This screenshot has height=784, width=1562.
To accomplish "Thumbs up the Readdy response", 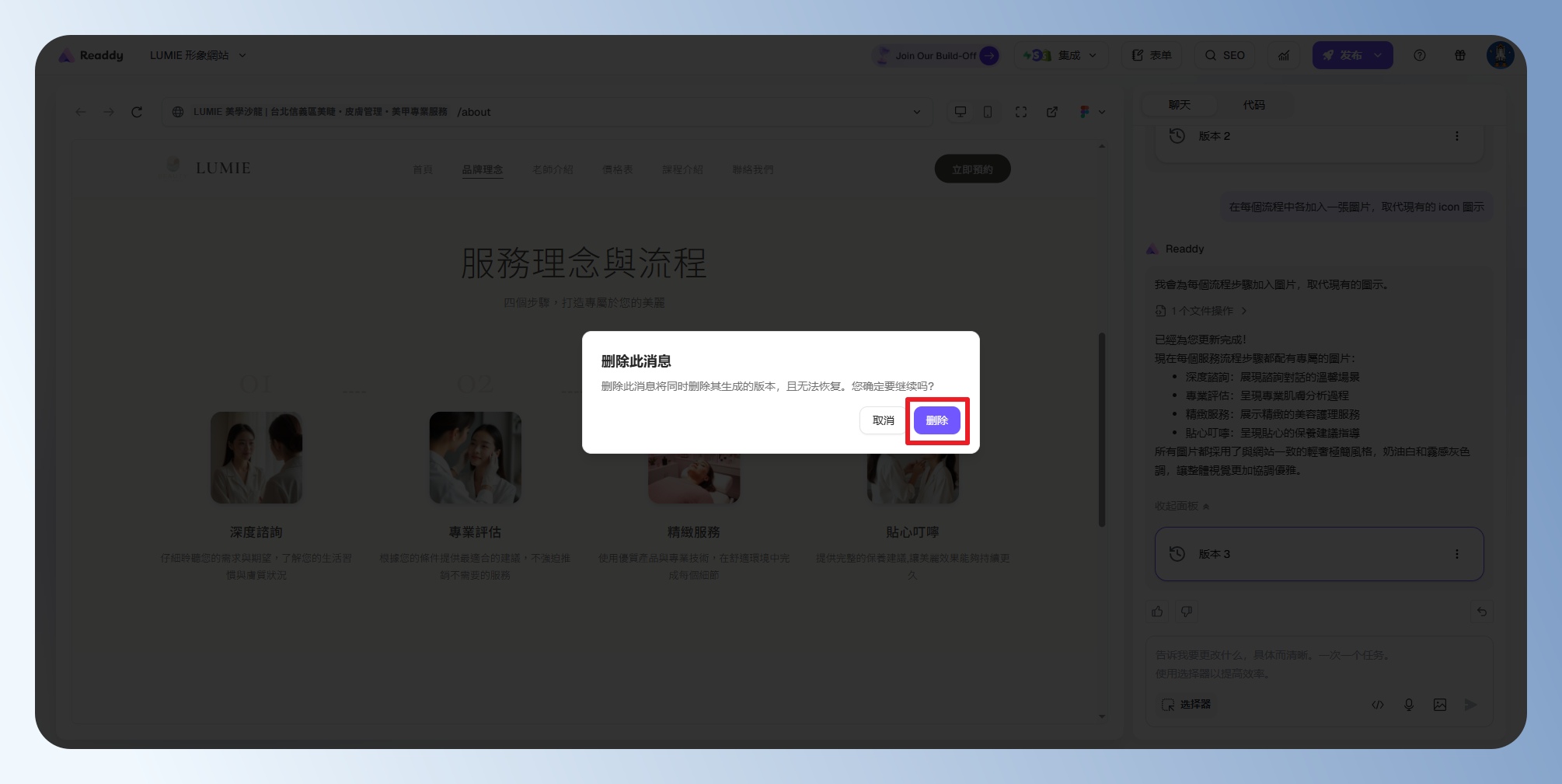I will click(x=1157, y=612).
